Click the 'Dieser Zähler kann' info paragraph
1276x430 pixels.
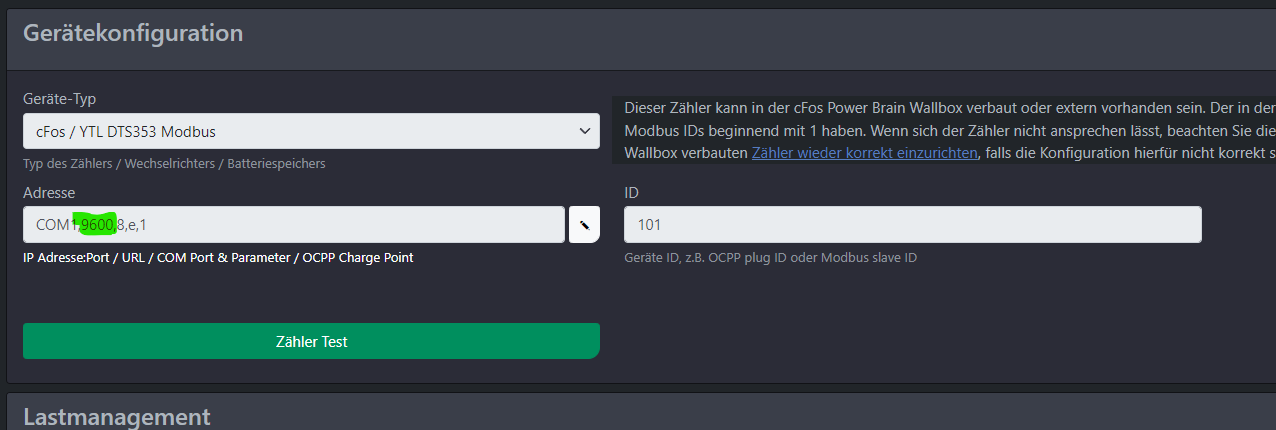point(940,108)
